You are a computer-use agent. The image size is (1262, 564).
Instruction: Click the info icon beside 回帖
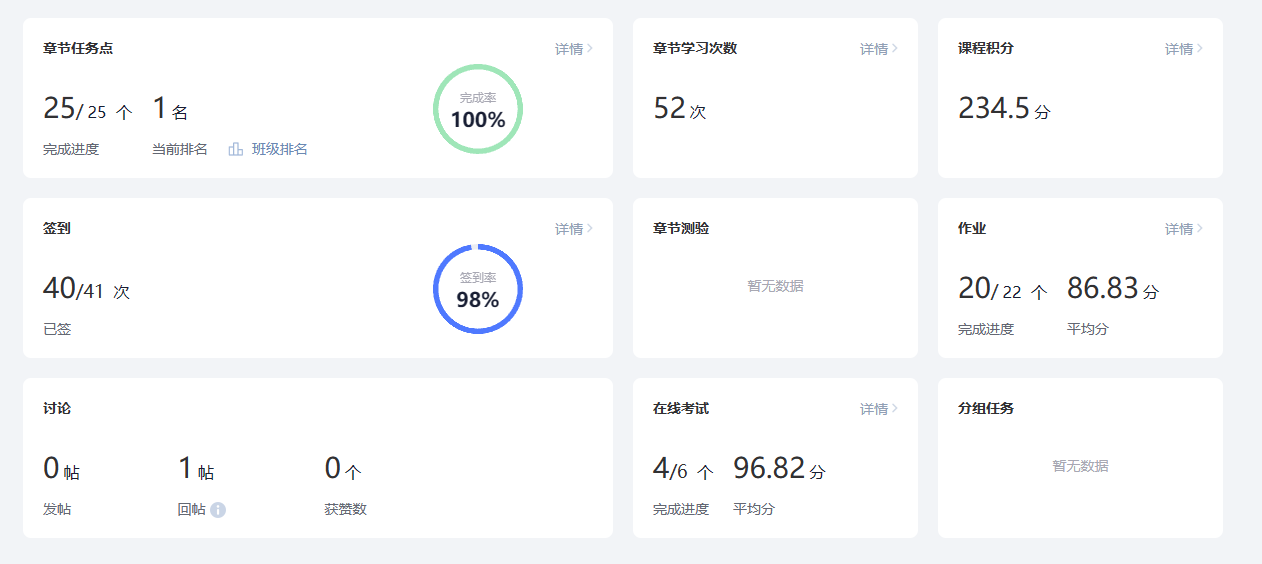click(x=218, y=510)
